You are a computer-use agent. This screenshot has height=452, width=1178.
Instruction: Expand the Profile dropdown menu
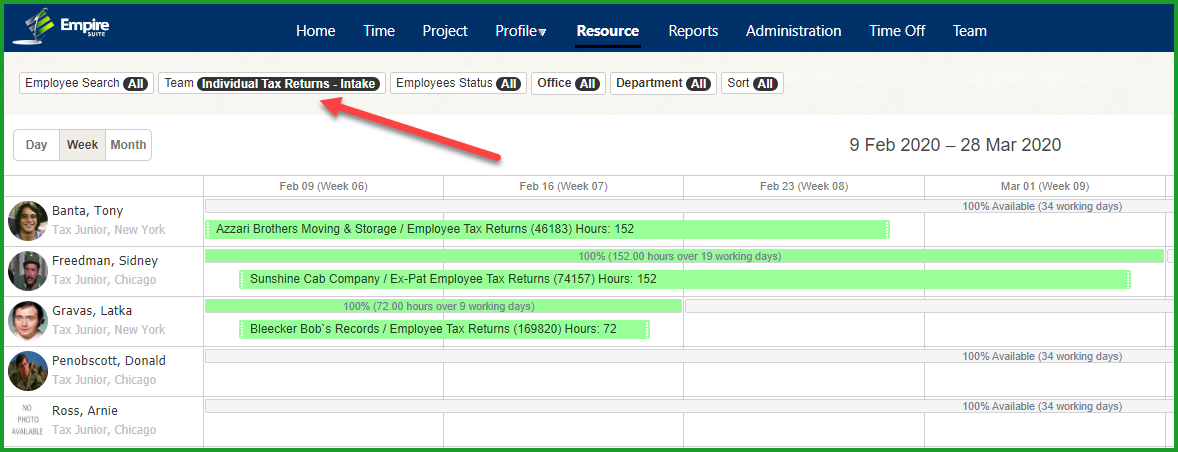click(x=521, y=31)
